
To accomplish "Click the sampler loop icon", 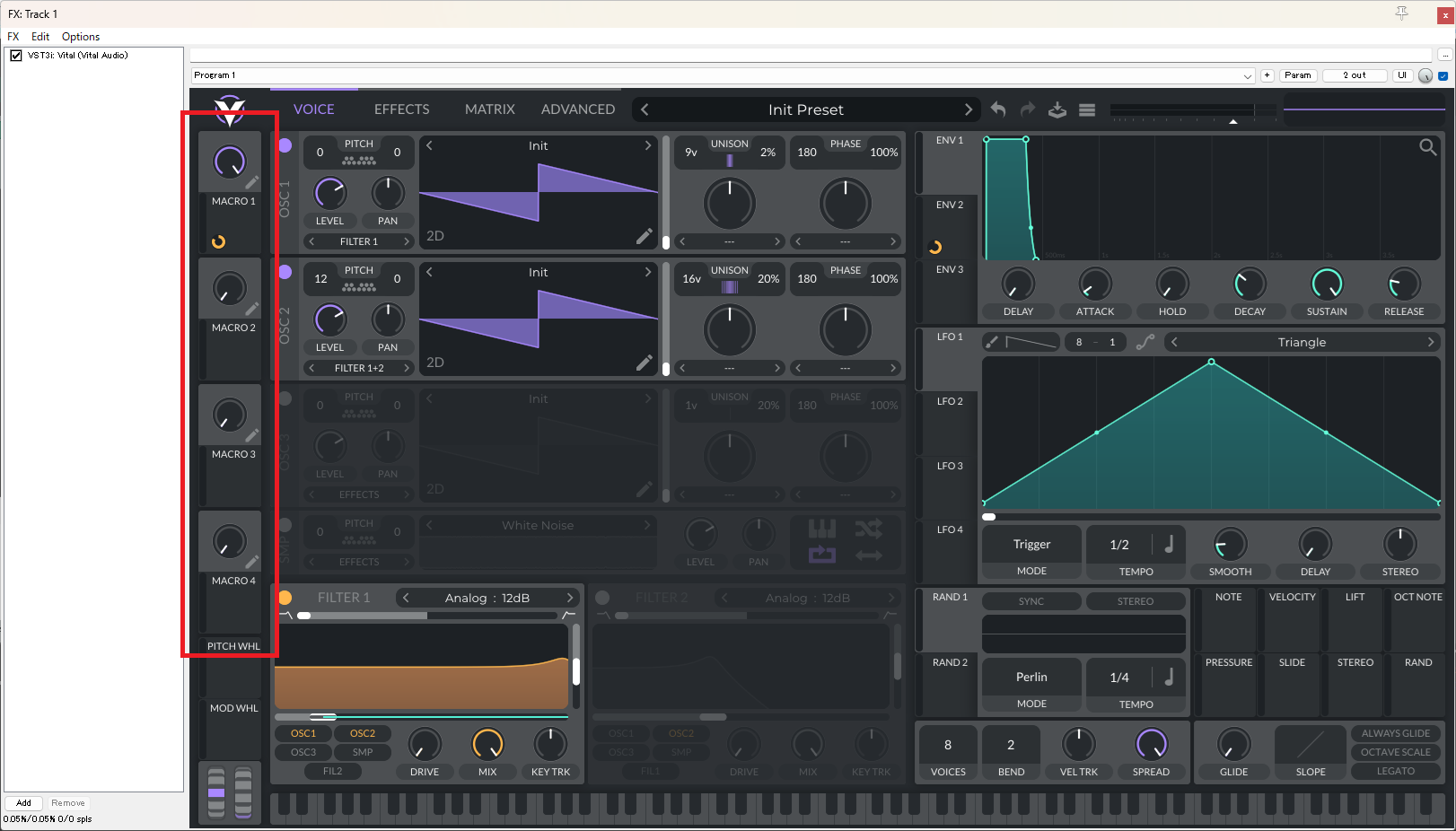I will click(822, 555).
